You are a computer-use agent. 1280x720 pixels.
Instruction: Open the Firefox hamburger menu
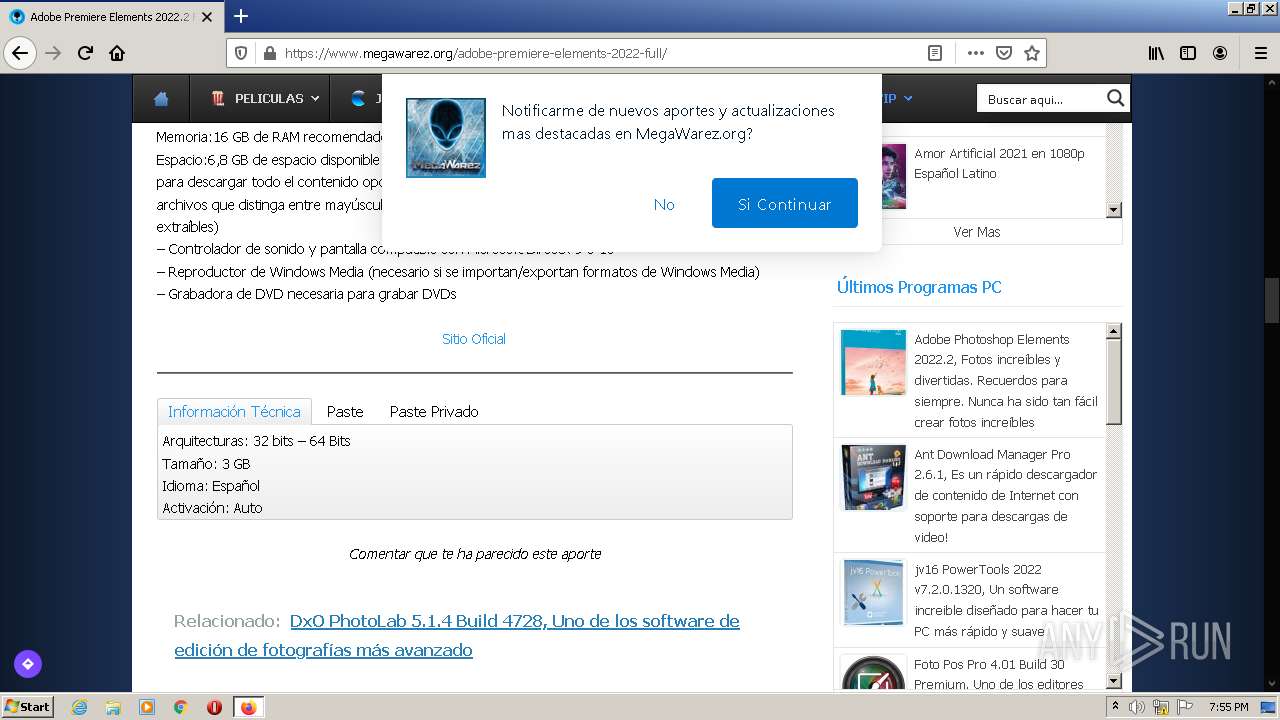(x=1260, y=53)
